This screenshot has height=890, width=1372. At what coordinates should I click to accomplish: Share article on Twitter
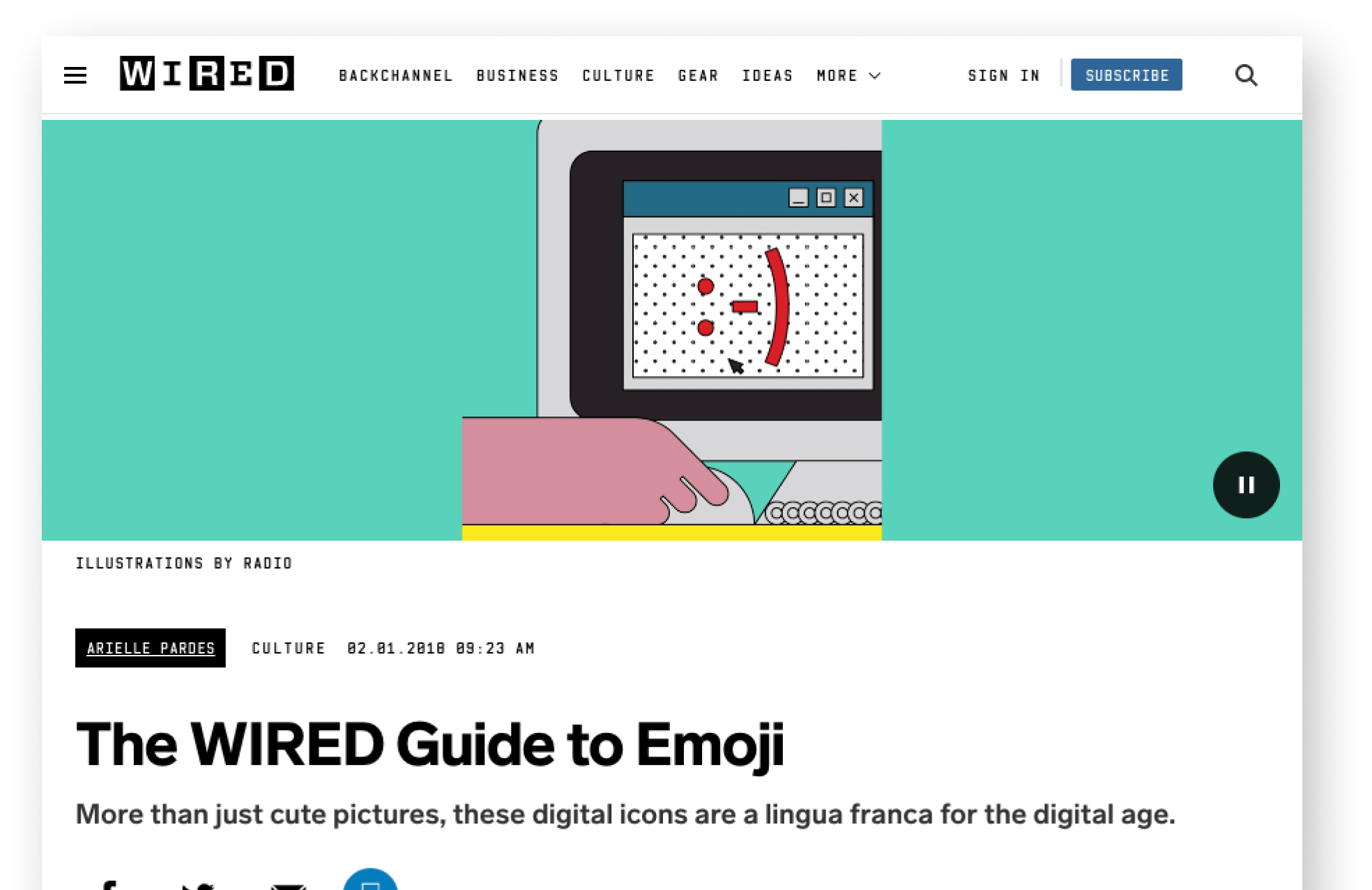pyautogui.click(x=198, y=885)
